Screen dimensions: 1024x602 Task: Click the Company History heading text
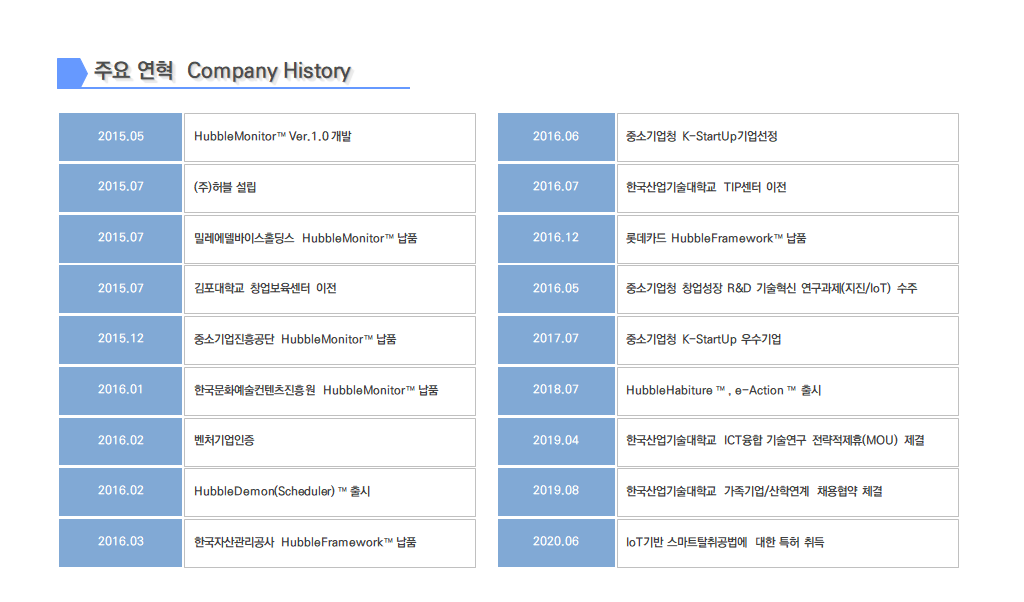[x=268, y=71]
